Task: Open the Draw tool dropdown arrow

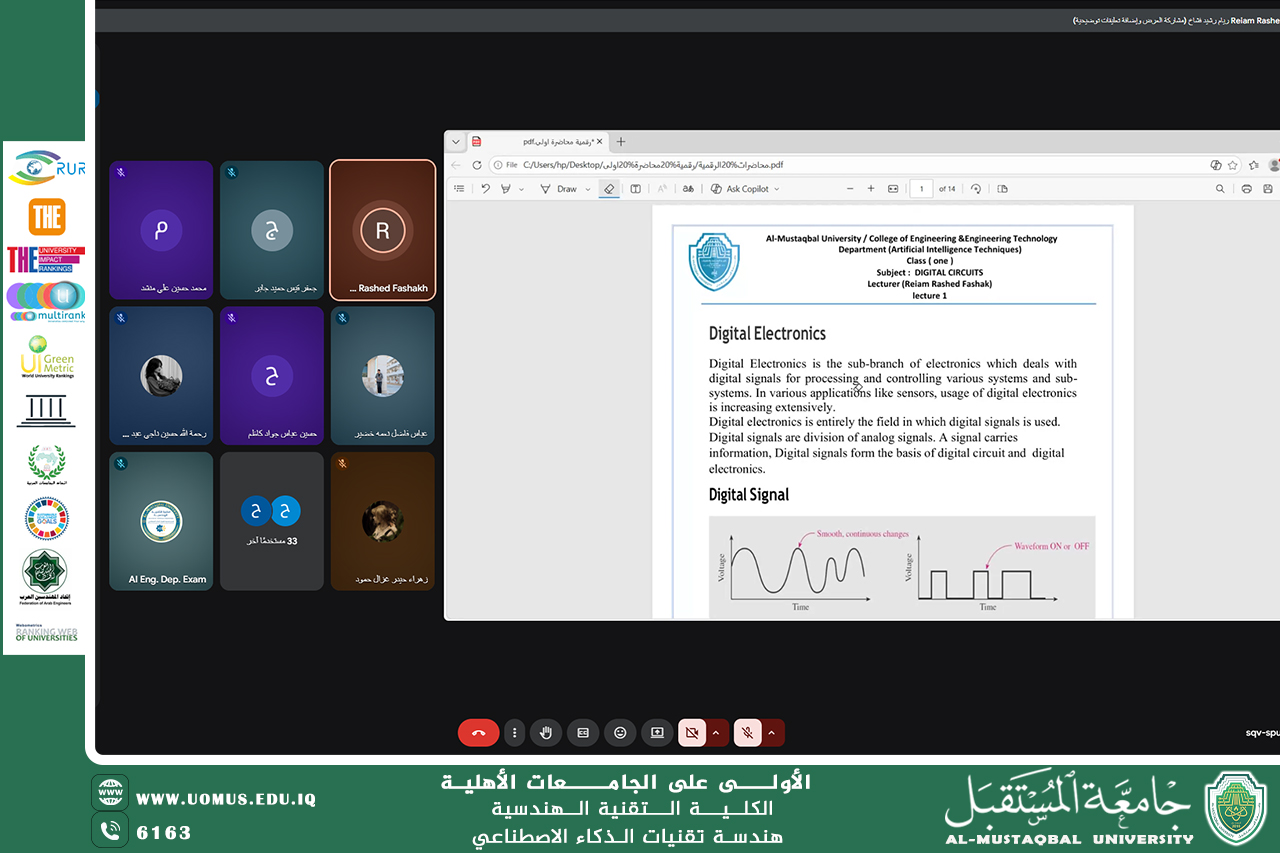Action: (x=587, y=189)
